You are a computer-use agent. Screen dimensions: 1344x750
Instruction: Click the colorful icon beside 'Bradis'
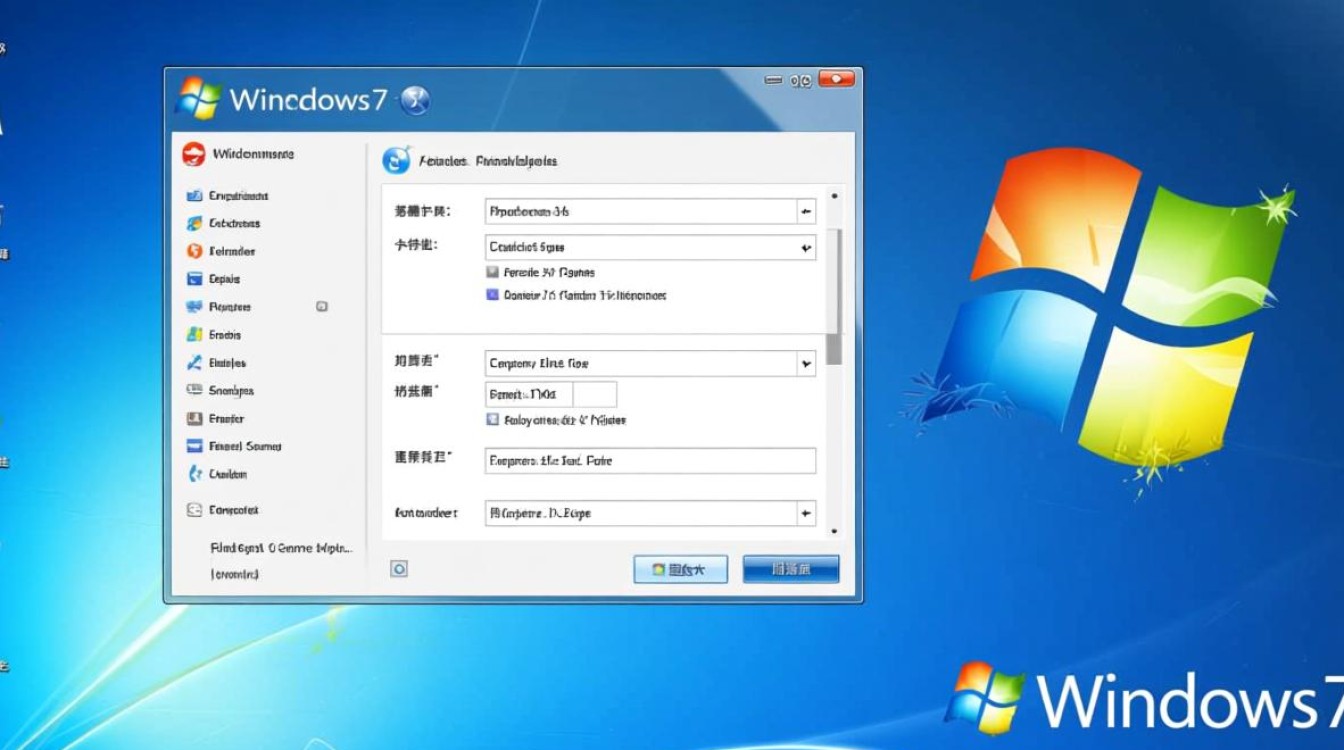[194, 335]
